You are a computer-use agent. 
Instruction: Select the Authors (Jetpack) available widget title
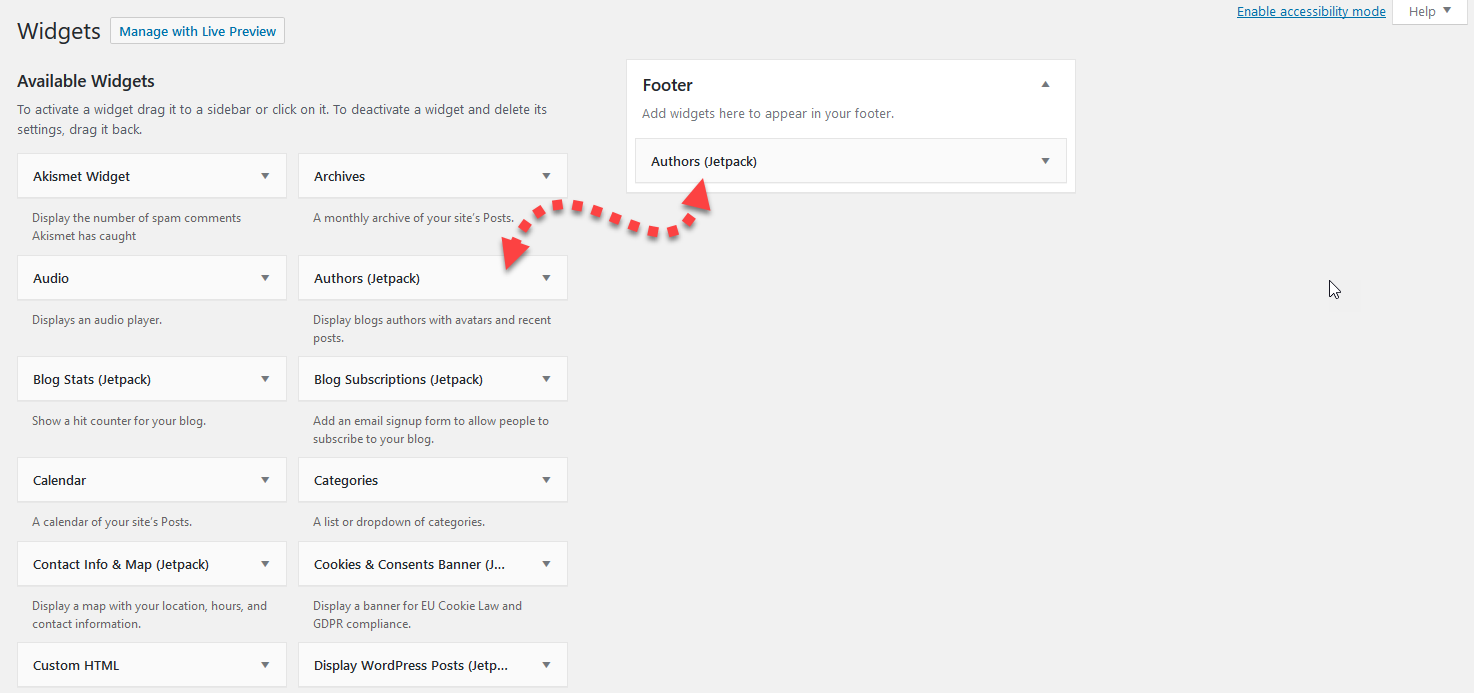click(x=367, y=278)
